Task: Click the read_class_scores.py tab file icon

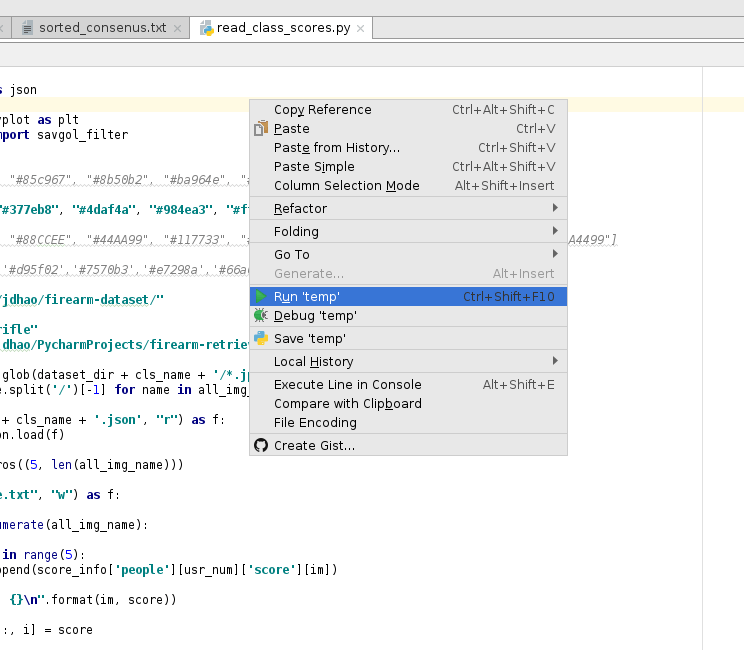Action: point(207,28)
